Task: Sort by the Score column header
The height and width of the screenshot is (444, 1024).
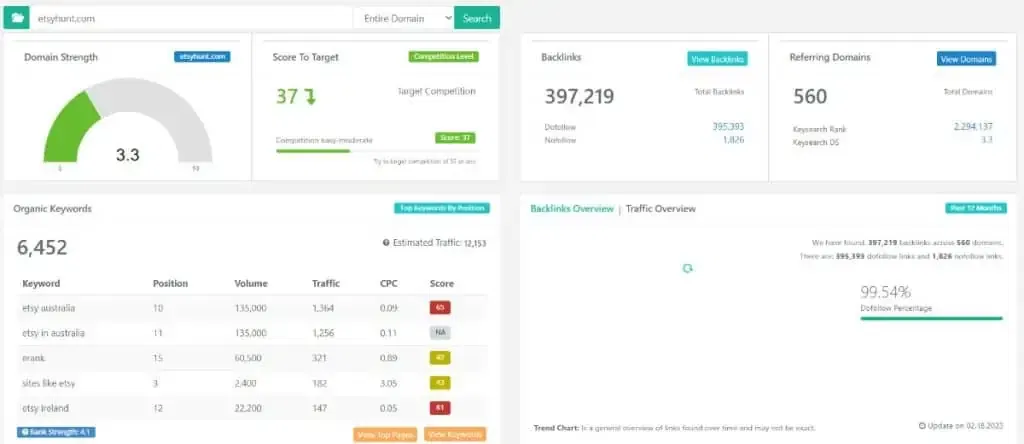Action: [x=442, y=283]
